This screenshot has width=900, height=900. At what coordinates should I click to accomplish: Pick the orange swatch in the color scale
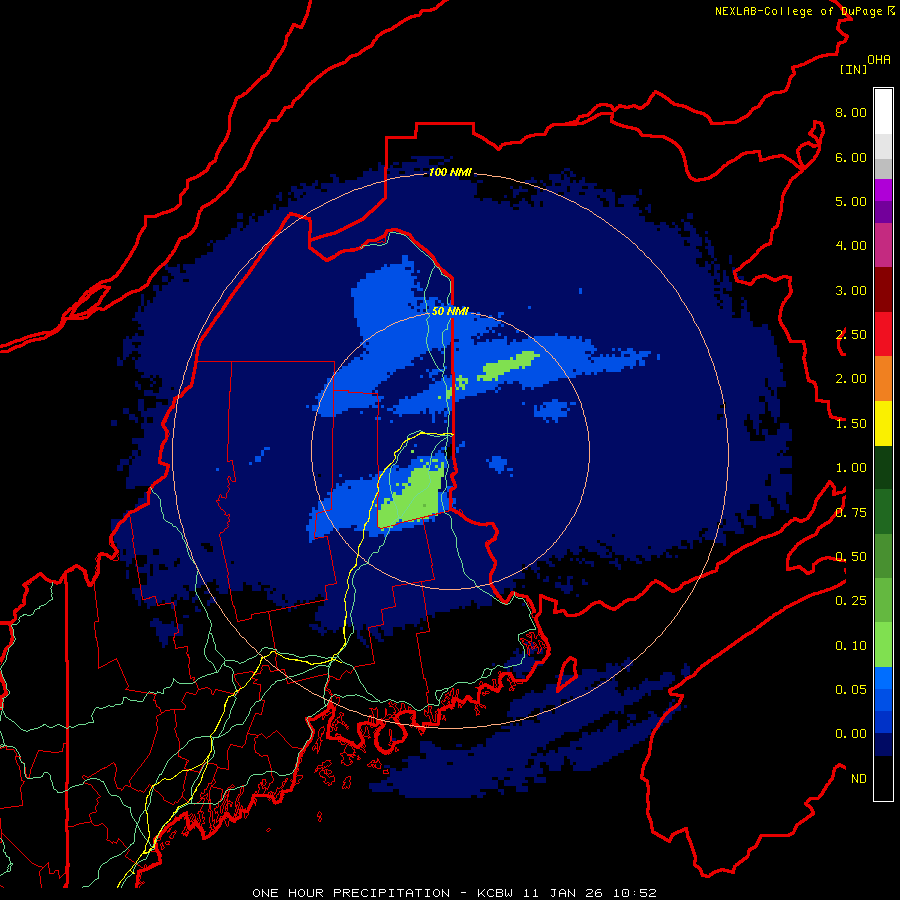click(883, 379)
